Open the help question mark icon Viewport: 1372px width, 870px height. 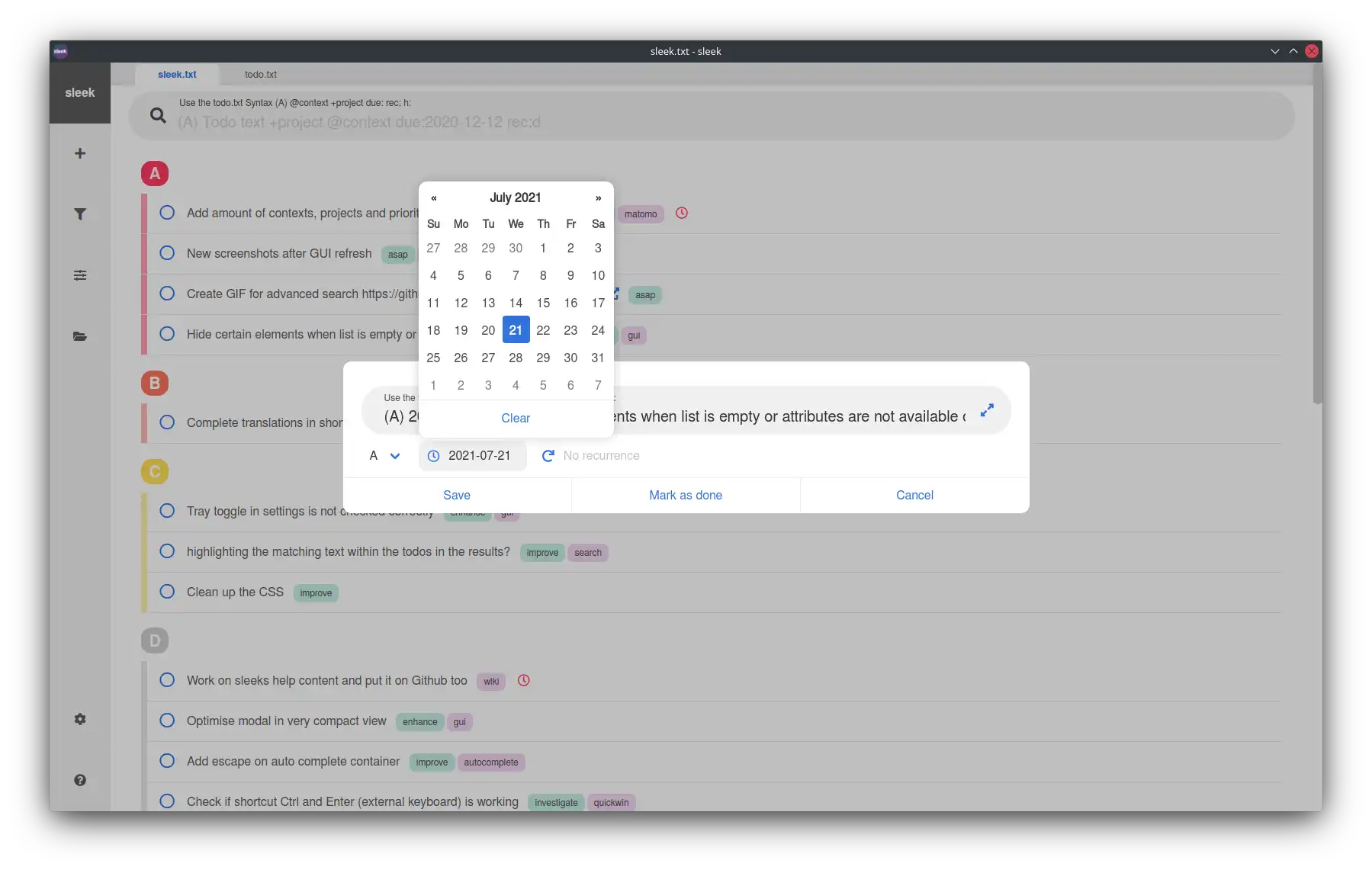coord(79,780)
